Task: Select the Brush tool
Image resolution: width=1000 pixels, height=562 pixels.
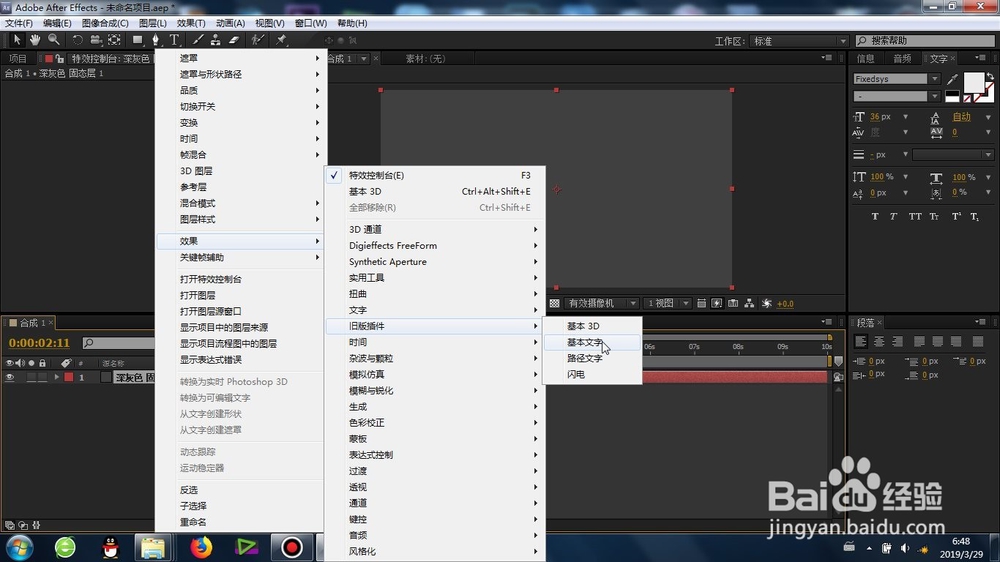Action: [x=198, y=40]
